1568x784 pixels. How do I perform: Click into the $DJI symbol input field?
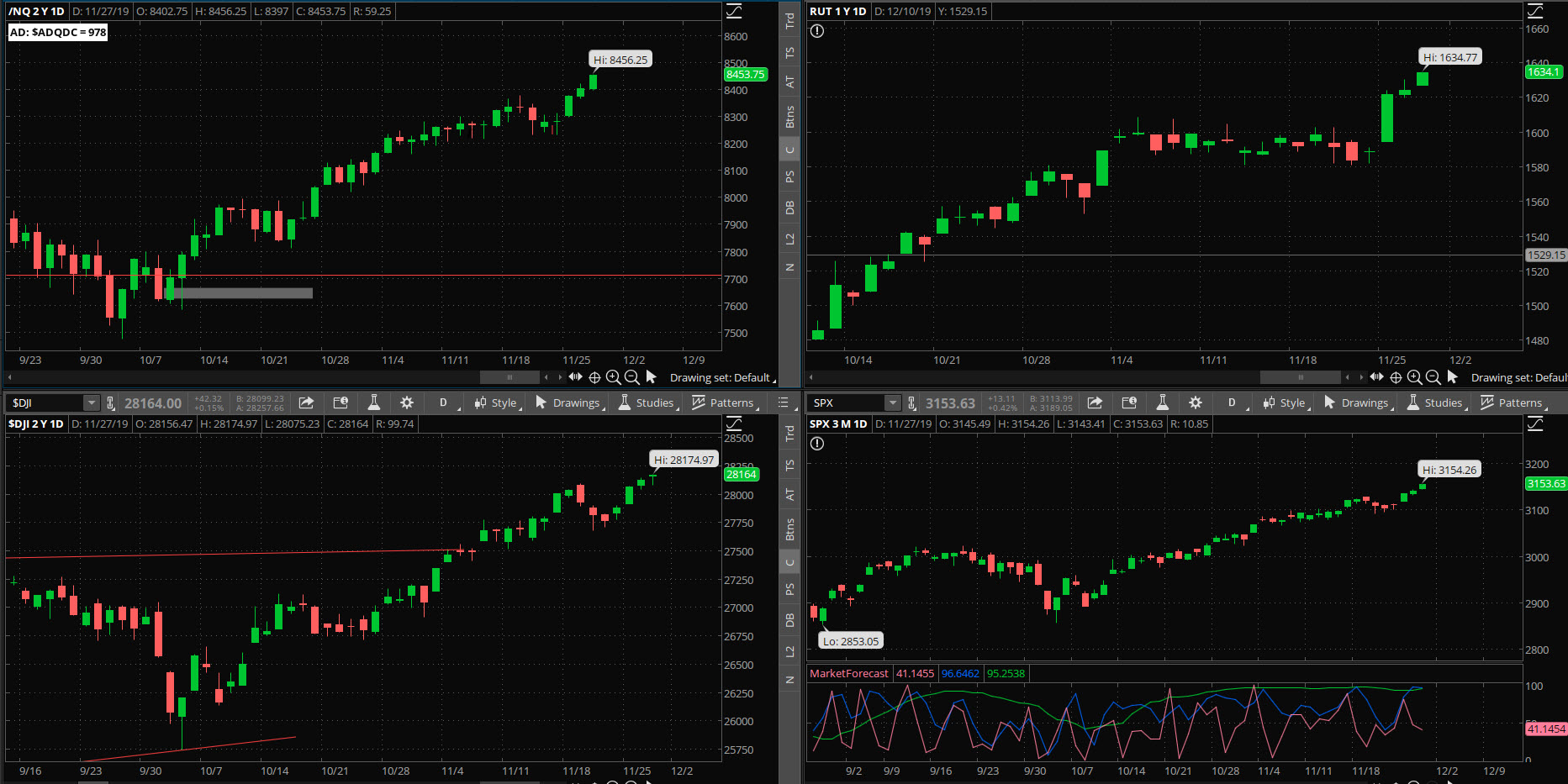coord(46,403)
